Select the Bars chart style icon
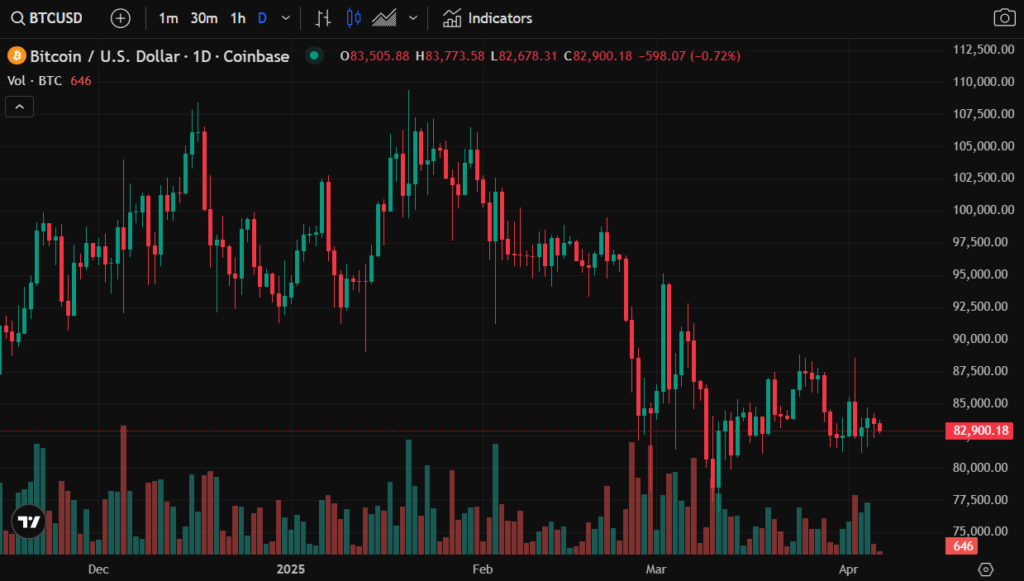 [323, 18]
